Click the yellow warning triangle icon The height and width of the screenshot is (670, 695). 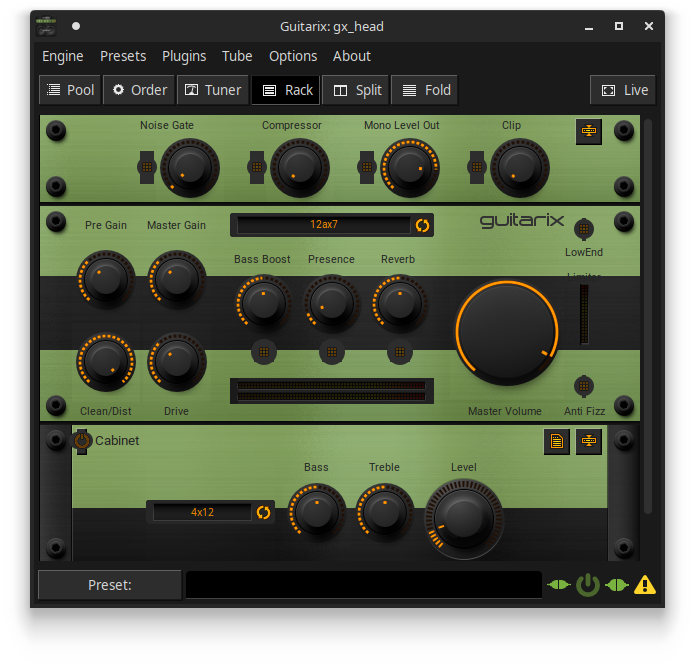coord(644,585)
